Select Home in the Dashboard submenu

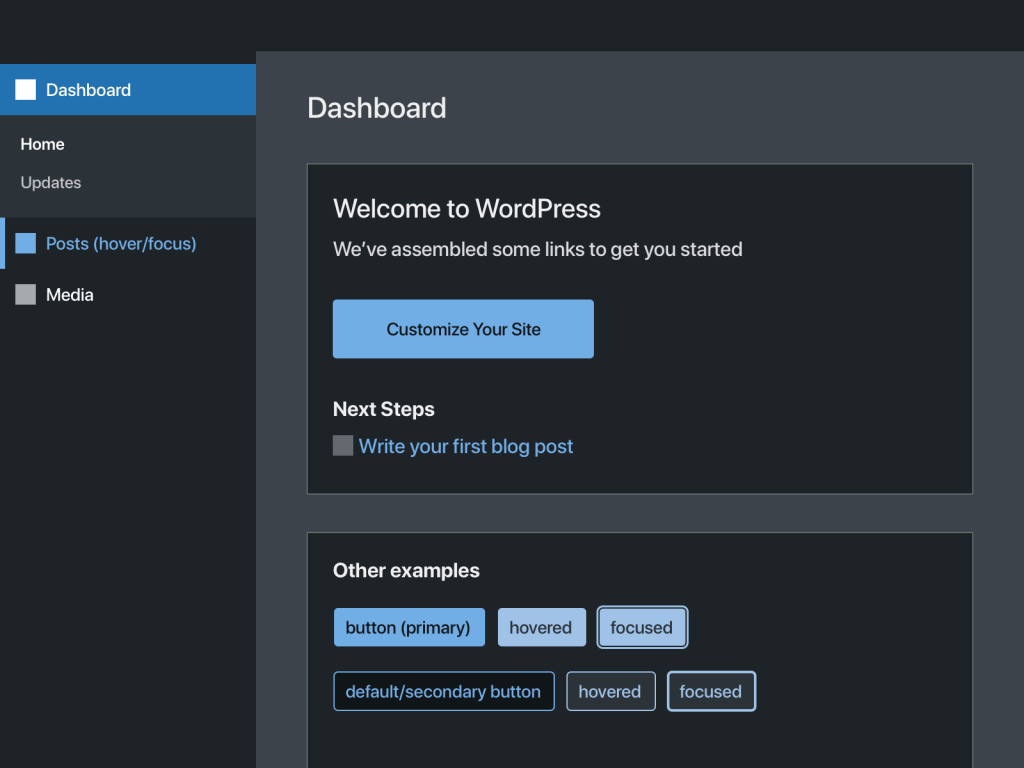(42, 144)
